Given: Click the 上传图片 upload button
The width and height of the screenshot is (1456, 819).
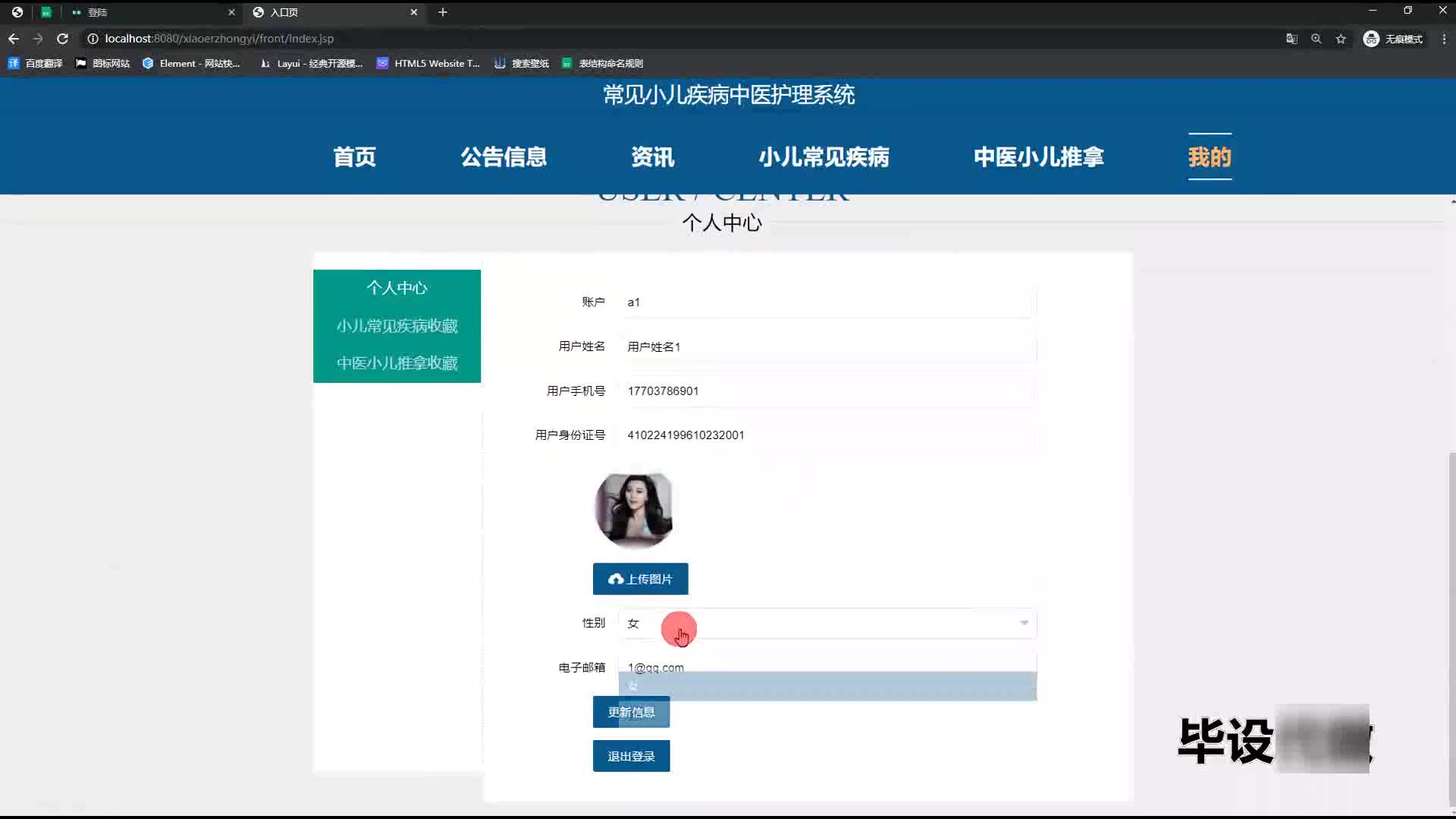Looking at the screenshot, I should point(640,579).
